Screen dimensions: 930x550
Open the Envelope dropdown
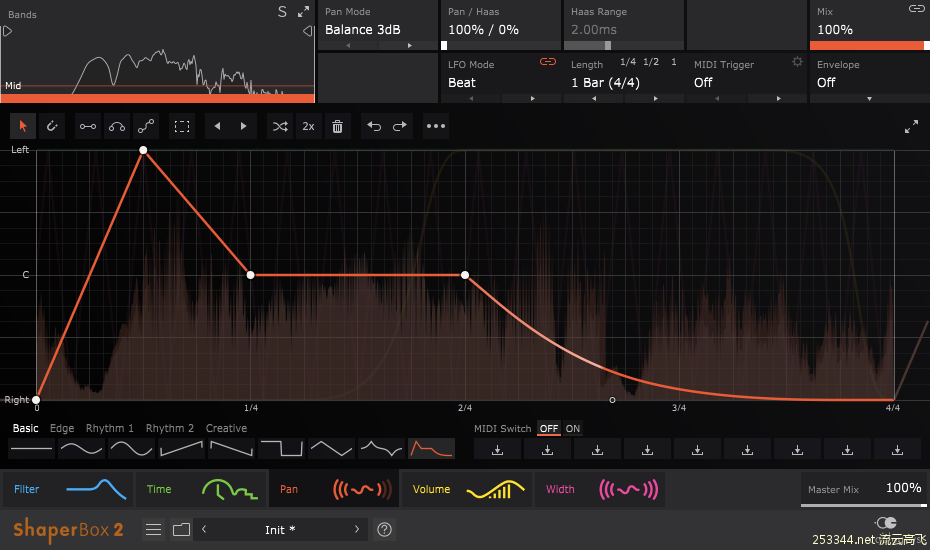(869, 98)
